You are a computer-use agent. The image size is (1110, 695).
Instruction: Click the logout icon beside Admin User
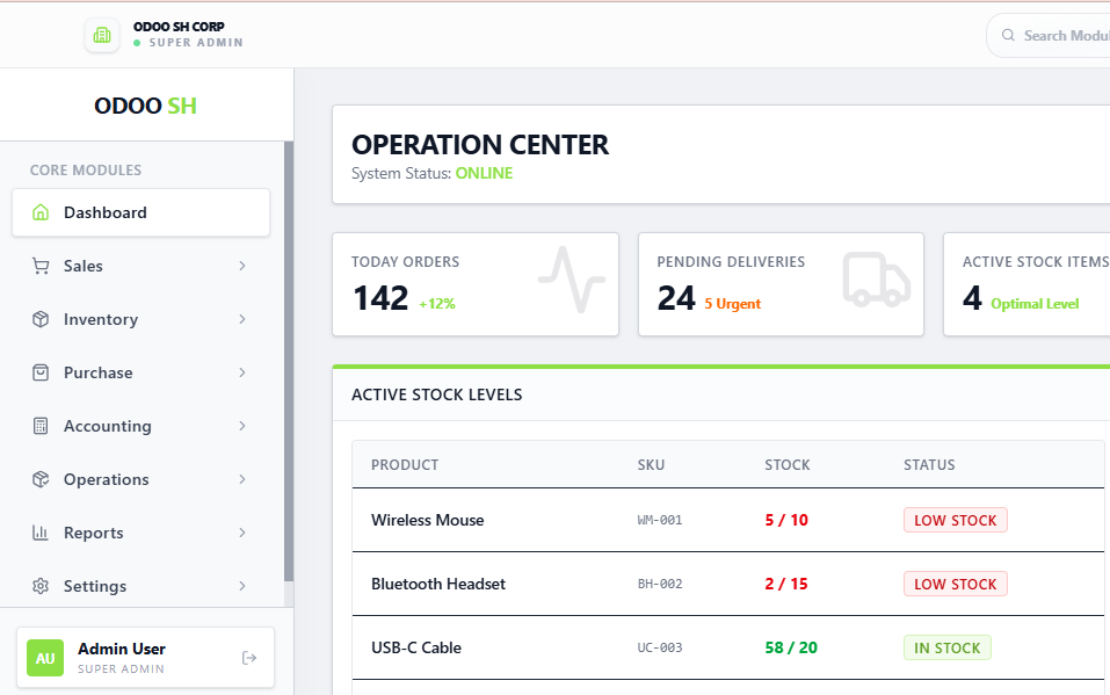pyautogui.click(x=249, y=658)
